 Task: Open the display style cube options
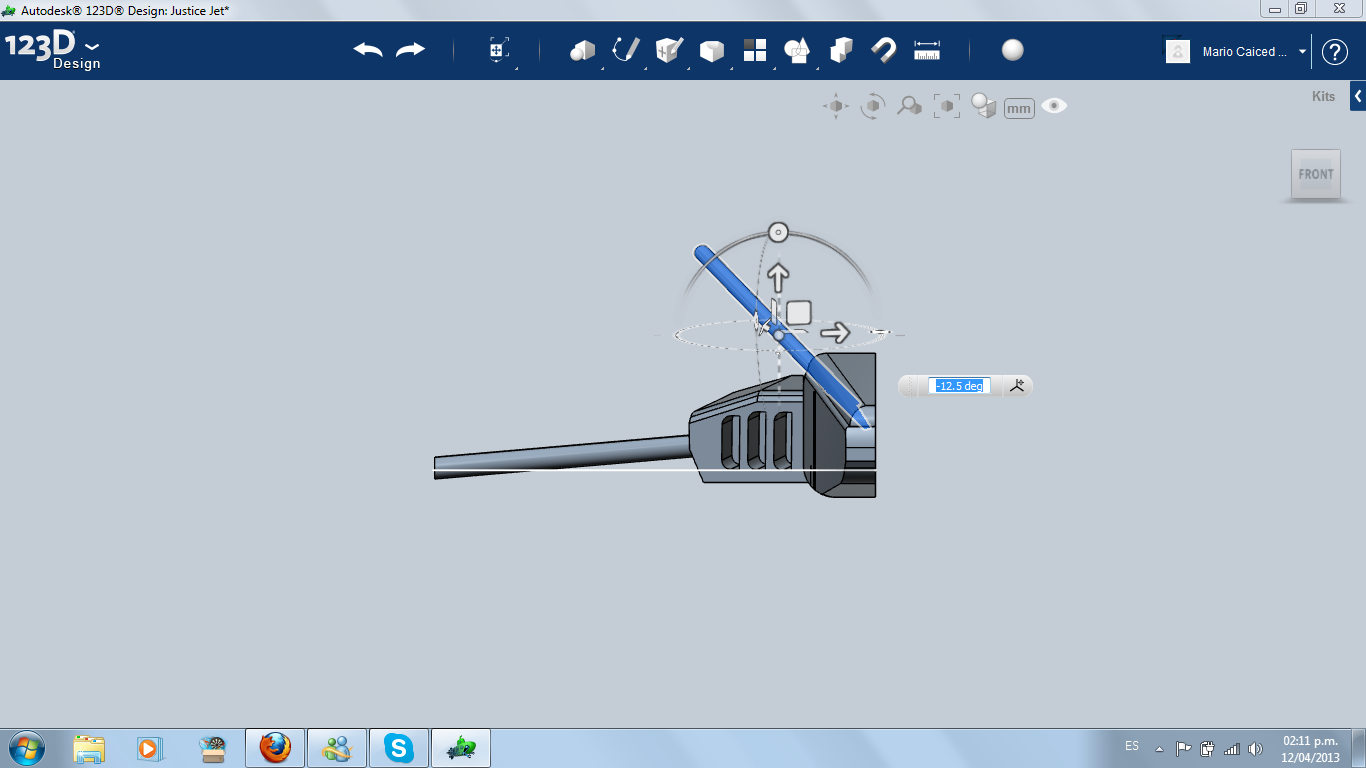point(984,106)
